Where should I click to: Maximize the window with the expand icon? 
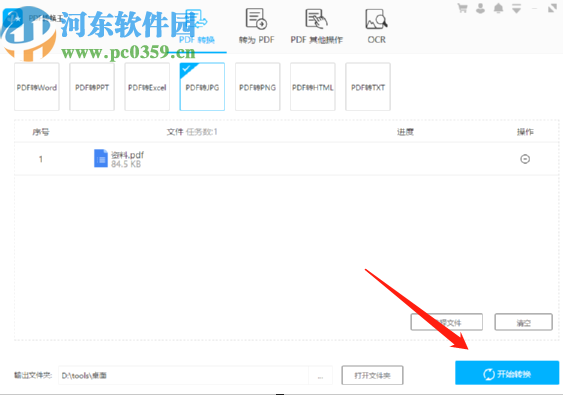552,8
